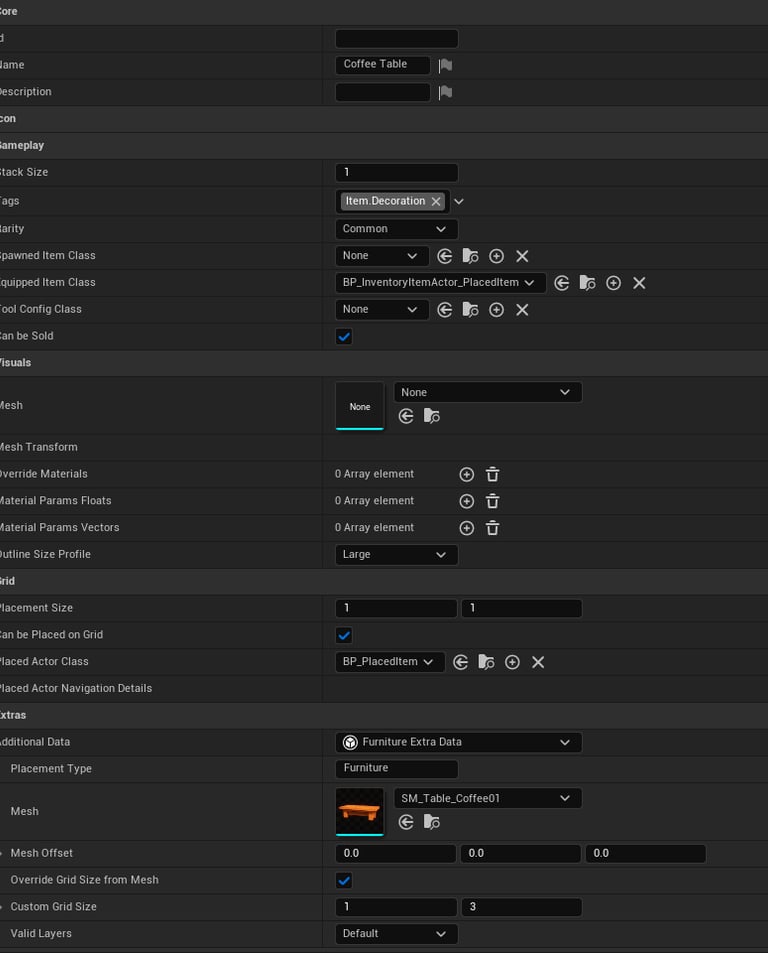Click the empty Visuals Mesh thumbnail

coord(360,406)
